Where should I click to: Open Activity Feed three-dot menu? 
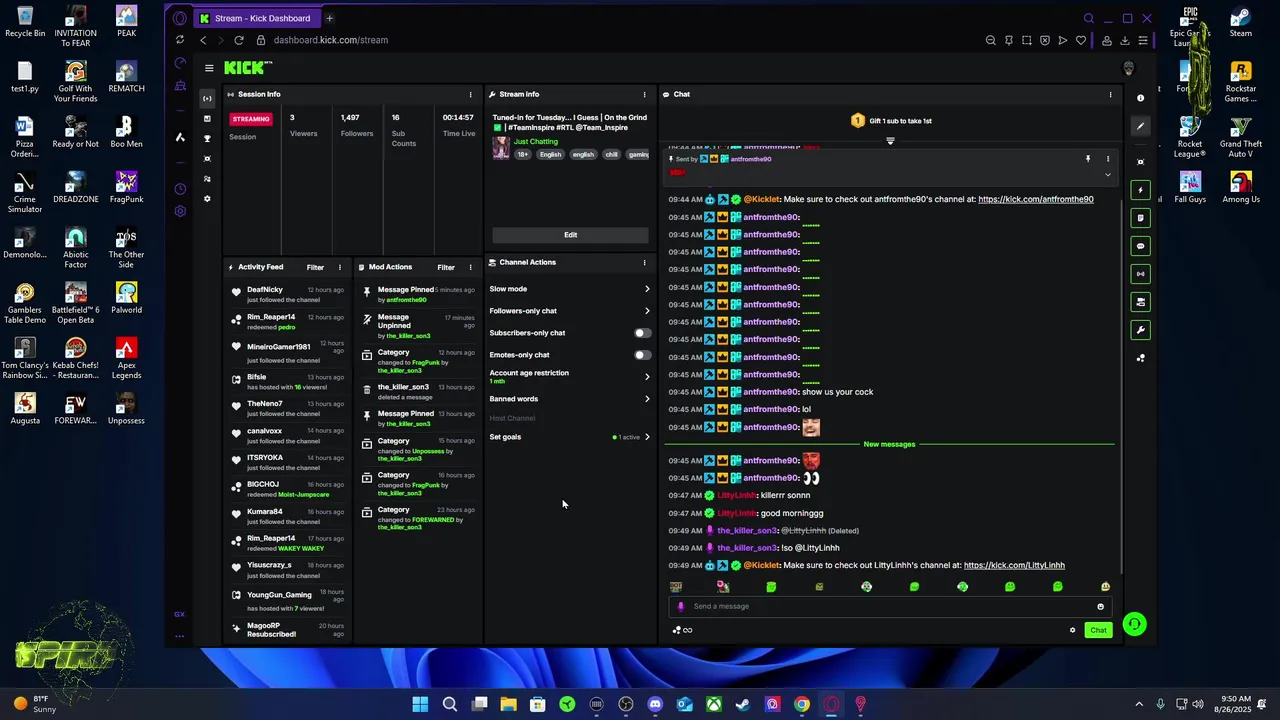click(339, 267)
